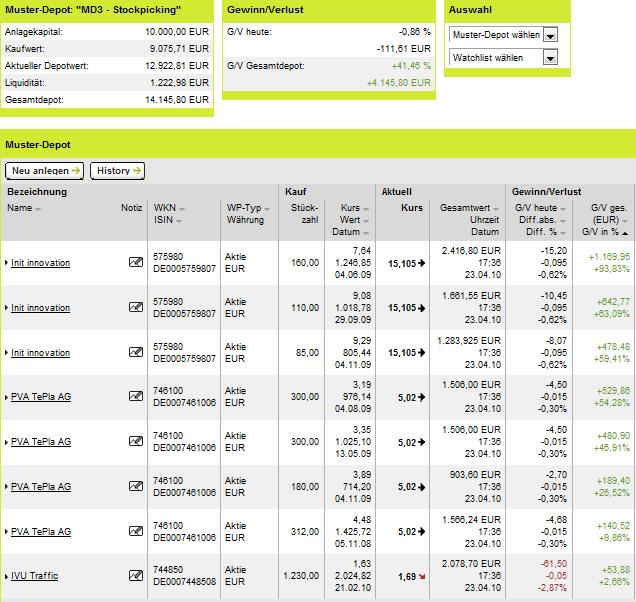The width and height of the screenshot is (636, 602).
Task: Sort by purchase Kurs arrow in Kauf column
Action: (366, 209)
